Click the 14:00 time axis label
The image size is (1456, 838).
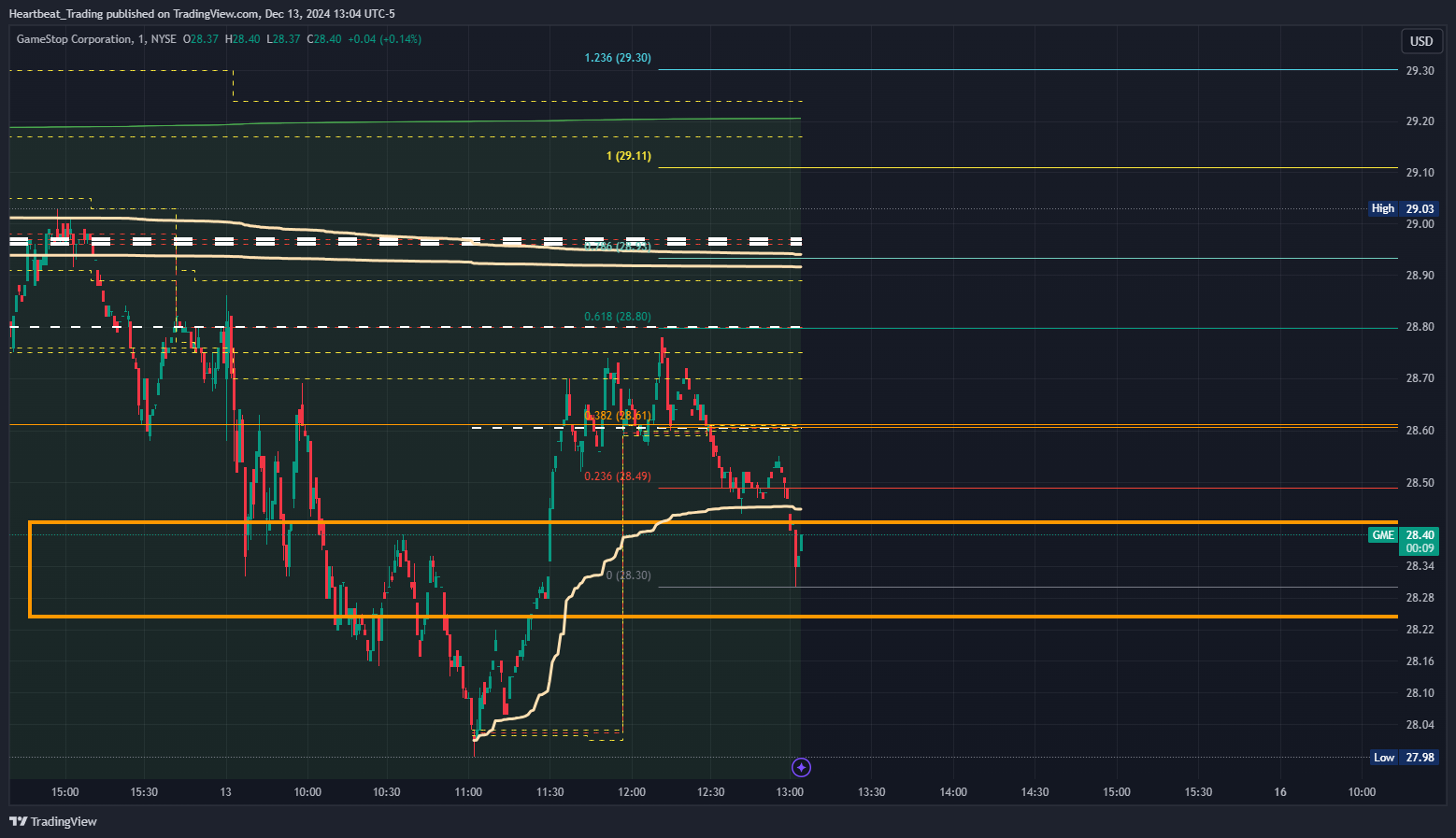pos(953,792)
